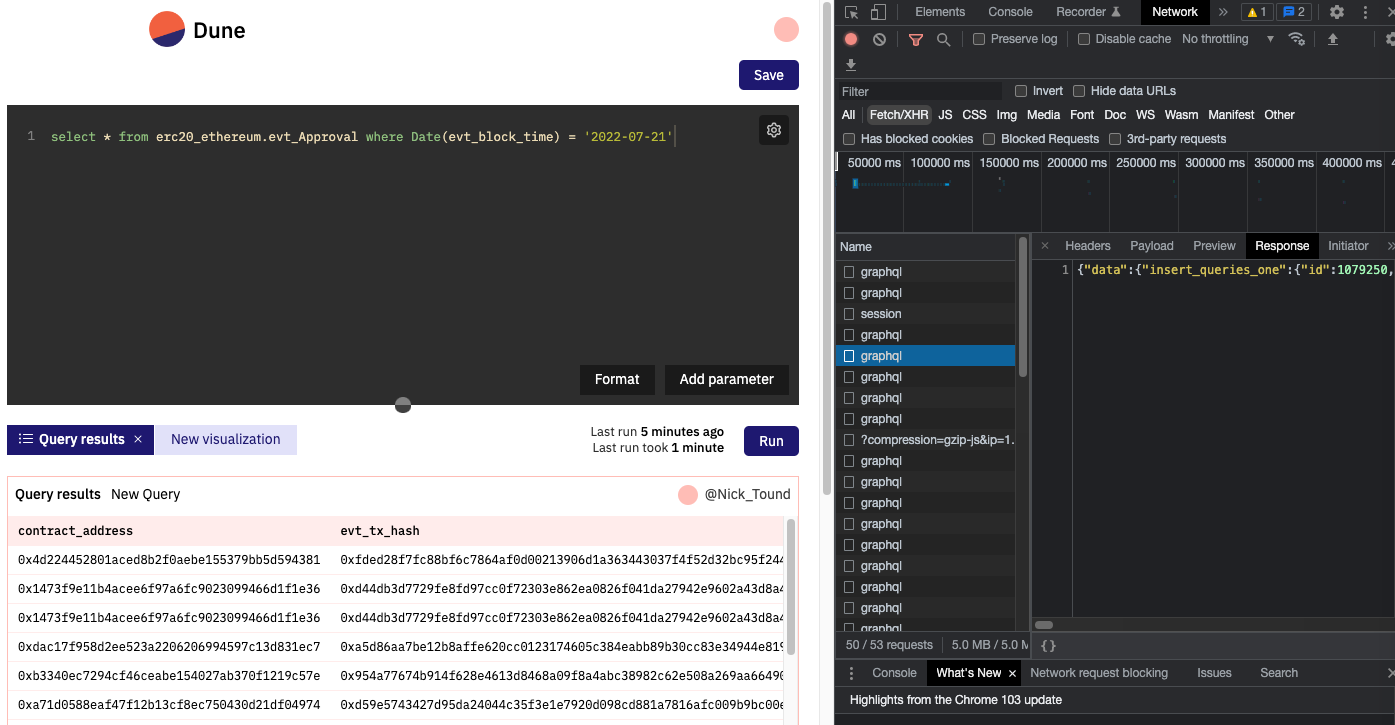
Task: Open network search with magnifier icon
Action: [x=943, y=39]
